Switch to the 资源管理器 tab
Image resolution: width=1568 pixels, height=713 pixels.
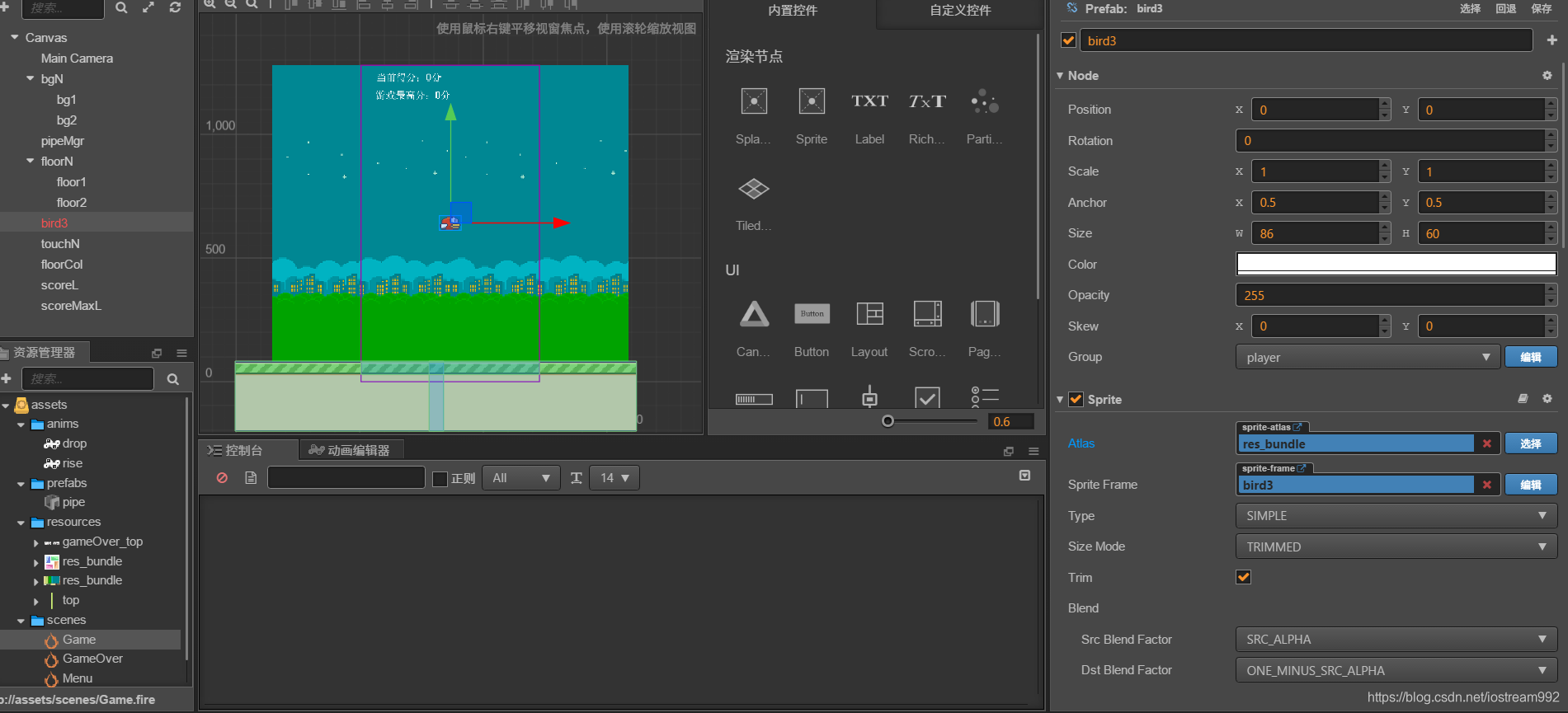pyautogui.click(x=44, y=352)
